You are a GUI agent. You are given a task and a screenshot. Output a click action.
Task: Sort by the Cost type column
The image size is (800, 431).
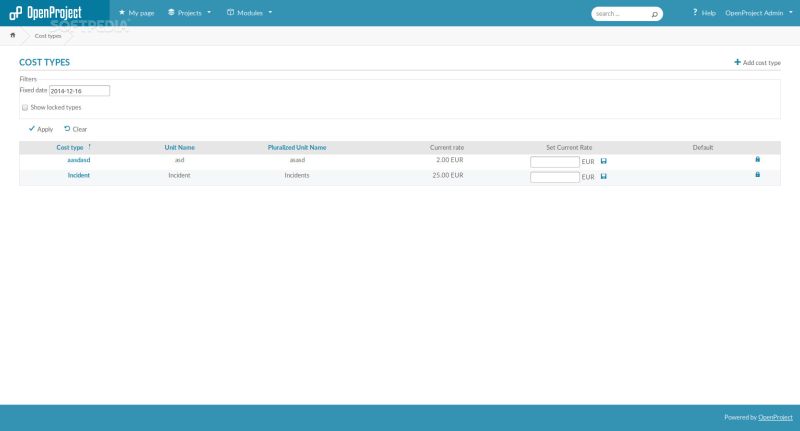click(x=70, y=147)
